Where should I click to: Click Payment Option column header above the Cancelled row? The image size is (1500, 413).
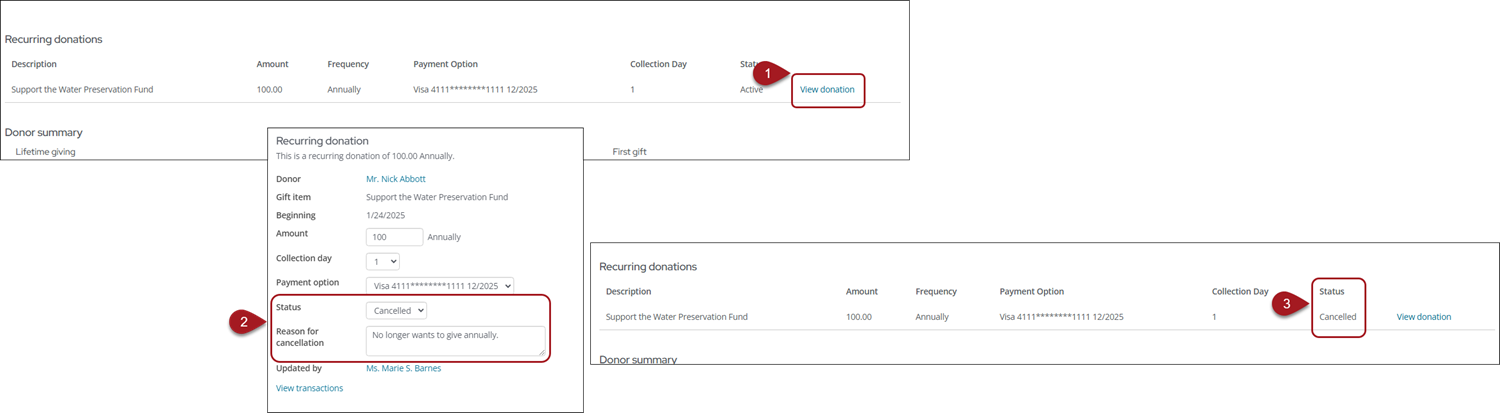point(1031,292)
